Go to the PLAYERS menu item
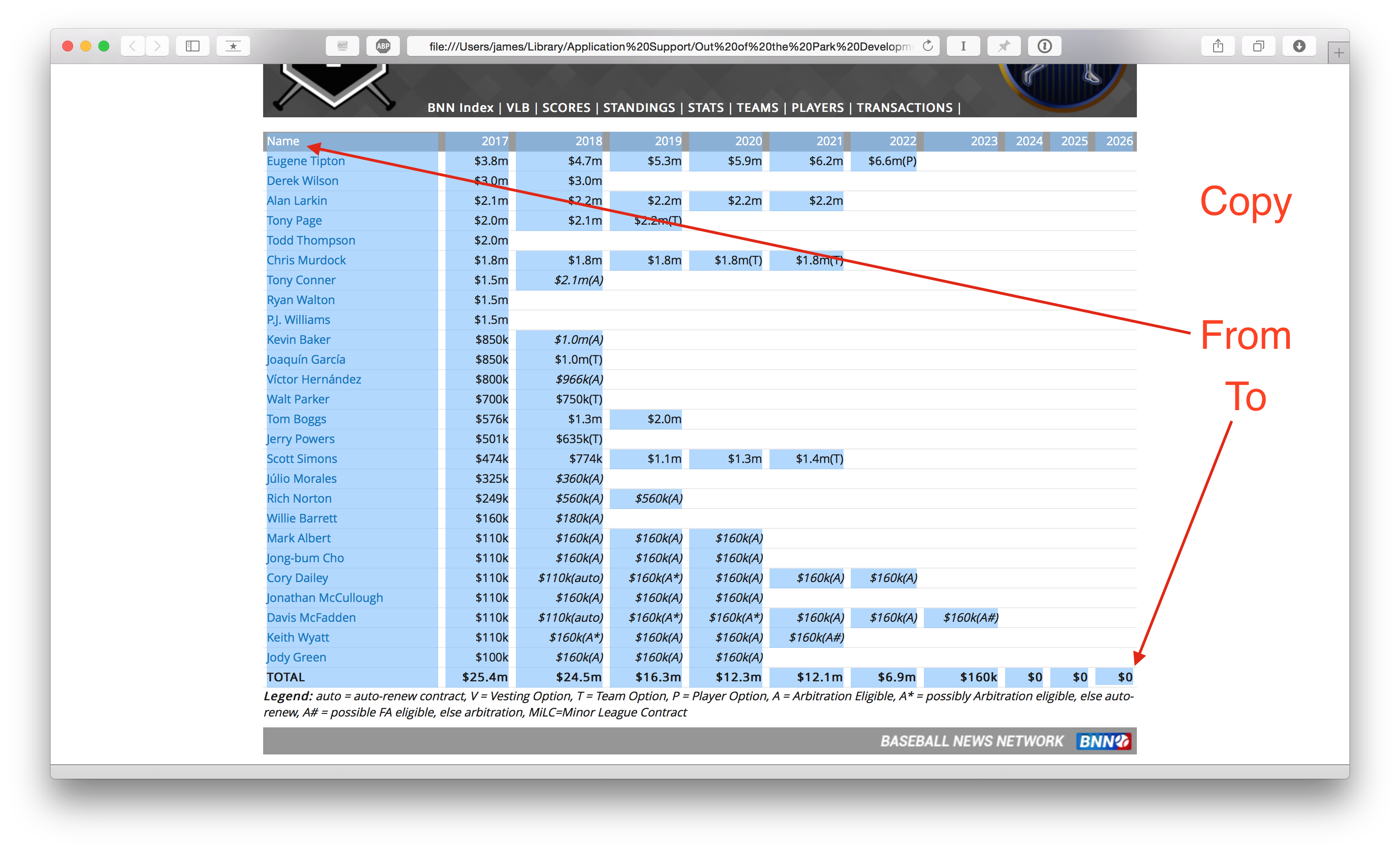This screenshot has width=1400, height=851. 817,107
